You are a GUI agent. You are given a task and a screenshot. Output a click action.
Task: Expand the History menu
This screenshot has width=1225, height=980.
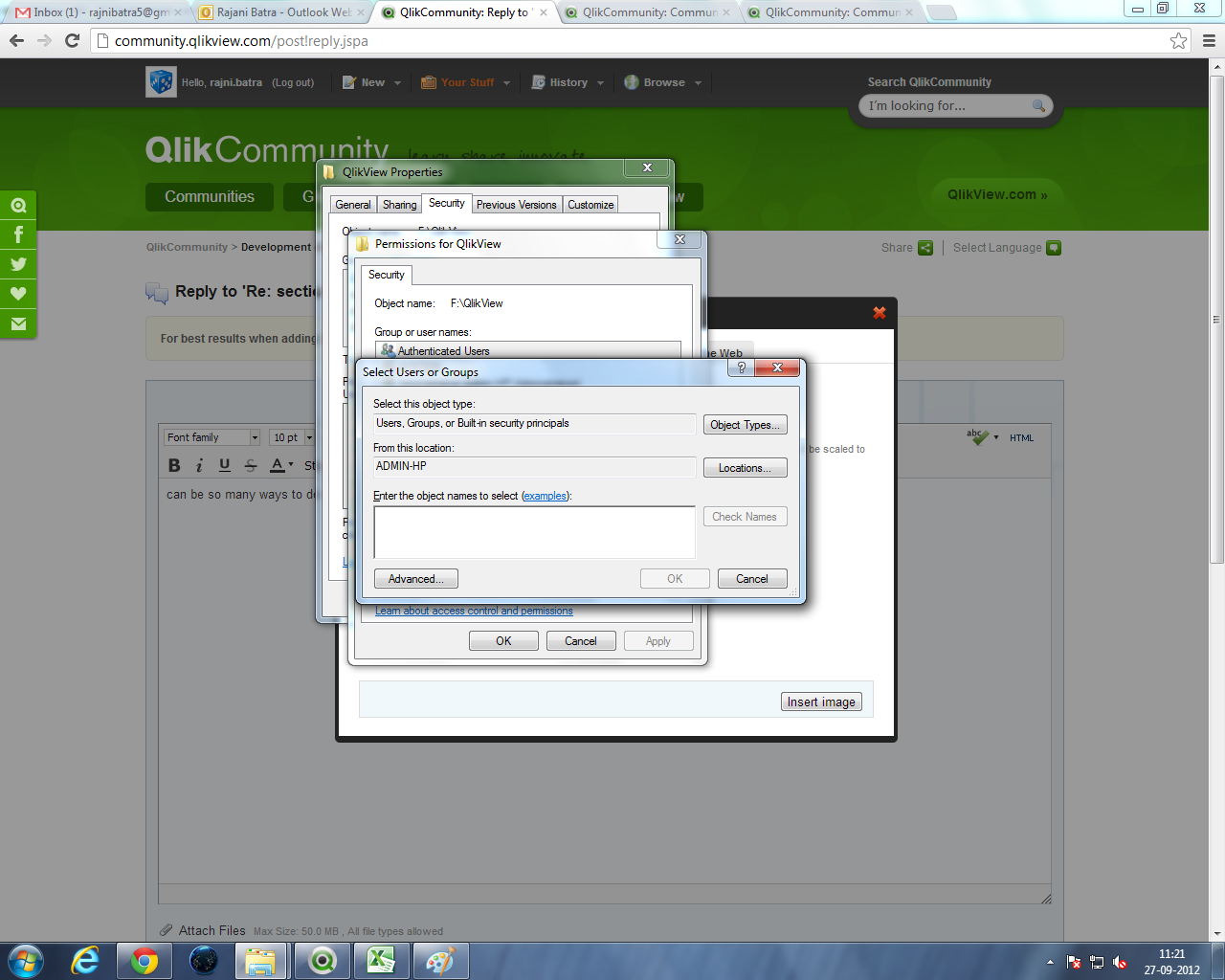click(x=568, y=82)
